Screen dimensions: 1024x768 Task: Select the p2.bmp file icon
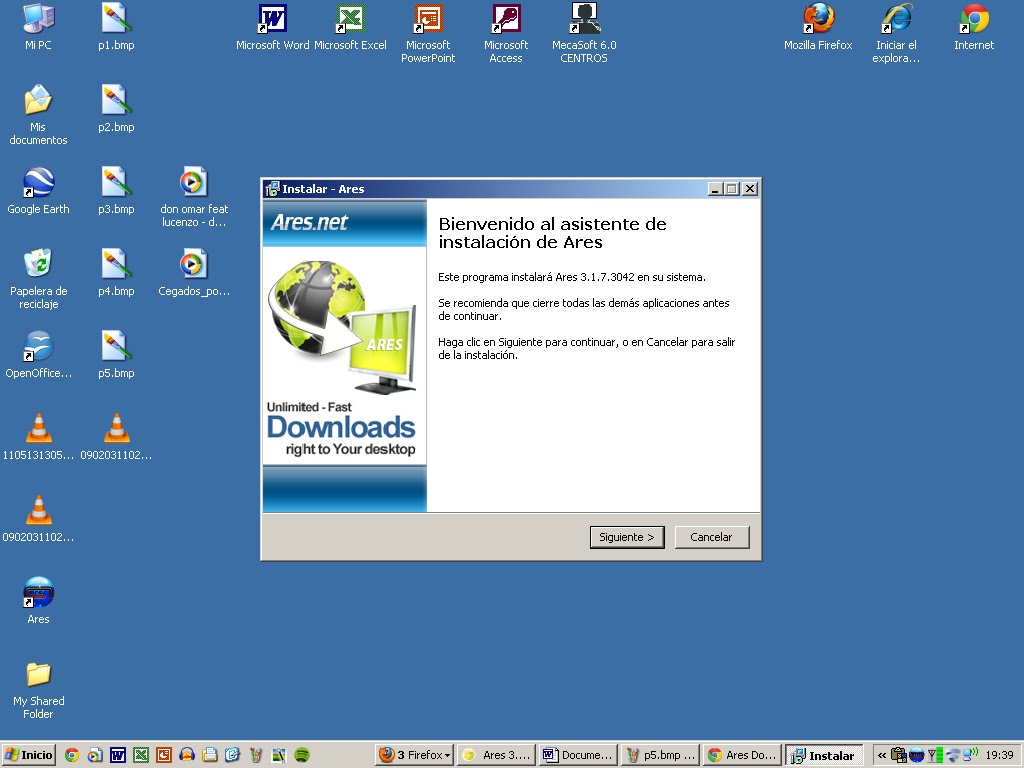click(x=116, y=109)
